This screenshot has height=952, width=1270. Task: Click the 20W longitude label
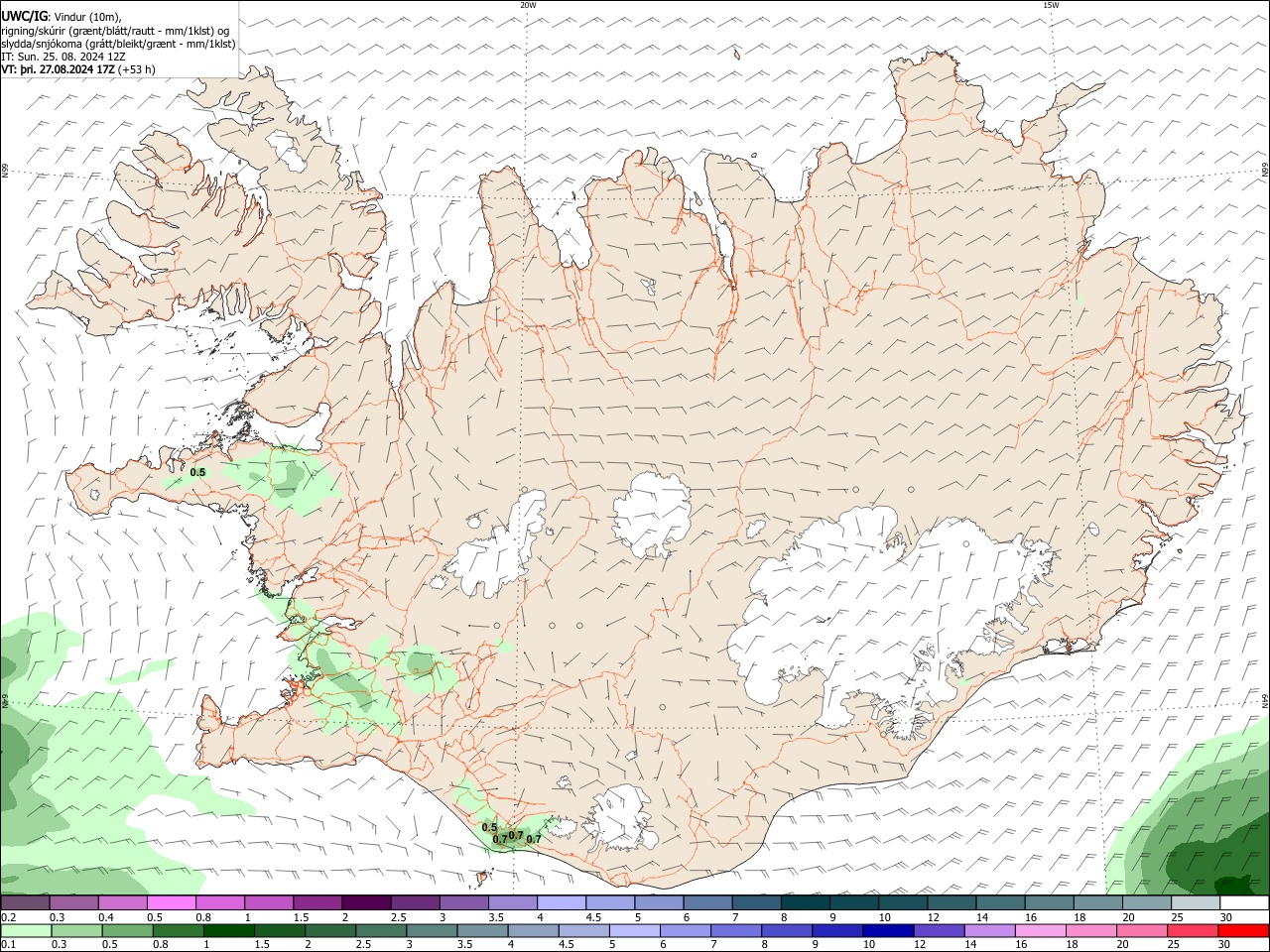[x=528, y=5]
